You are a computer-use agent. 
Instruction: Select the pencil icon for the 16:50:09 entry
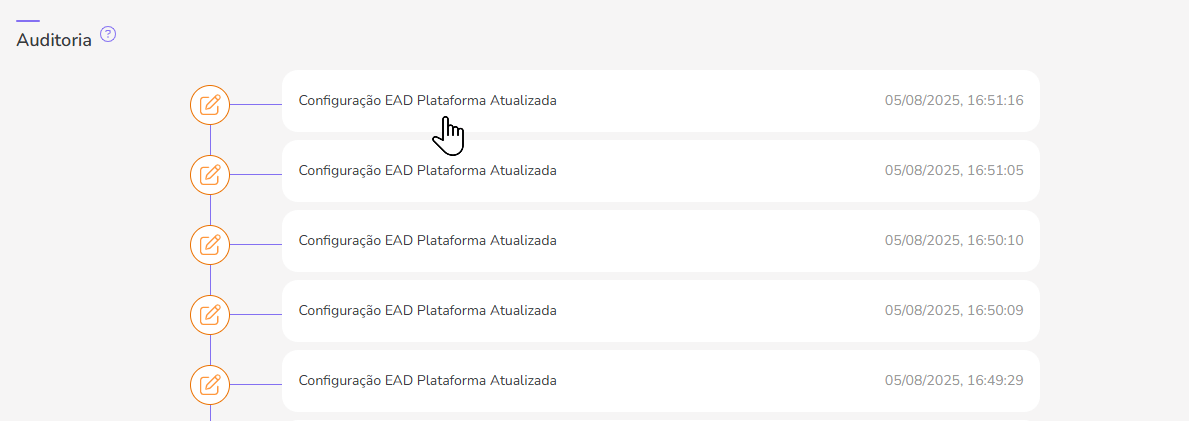(210, 314)
